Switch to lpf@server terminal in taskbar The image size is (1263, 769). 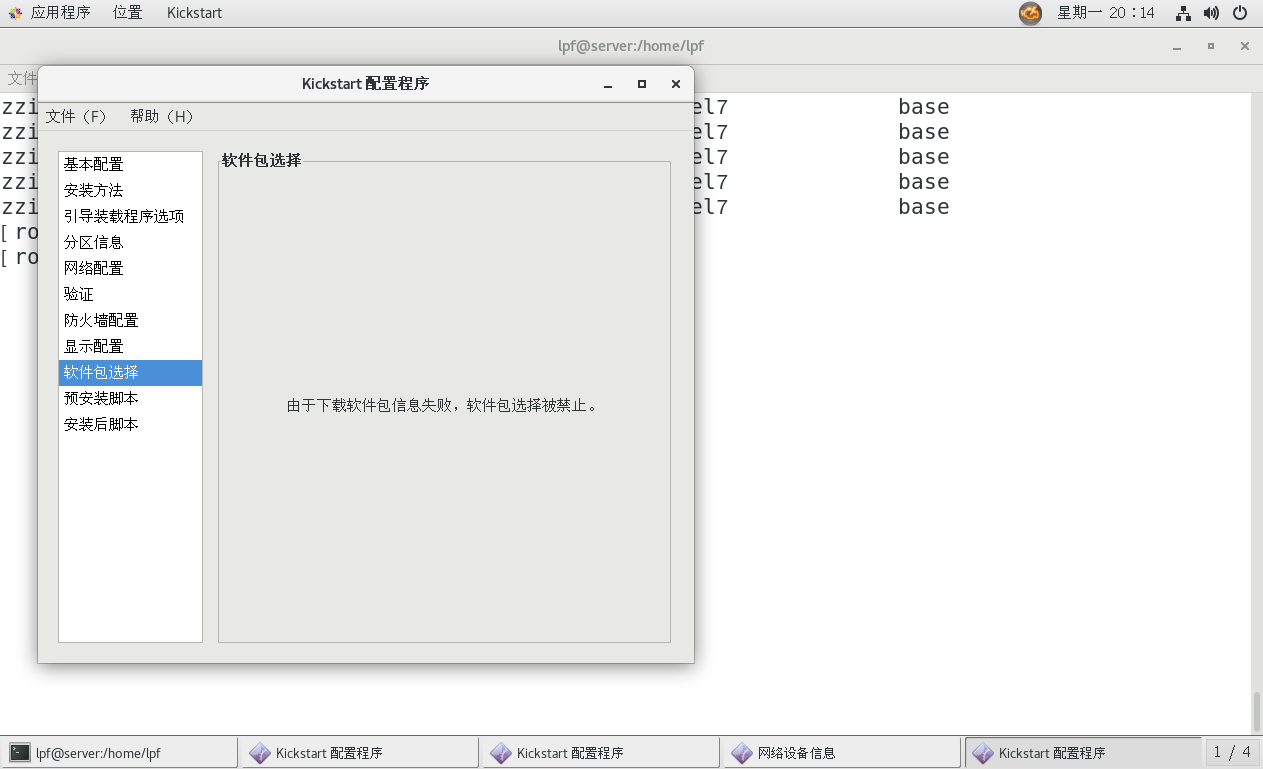pyautogui.click(x=120, y=752)
